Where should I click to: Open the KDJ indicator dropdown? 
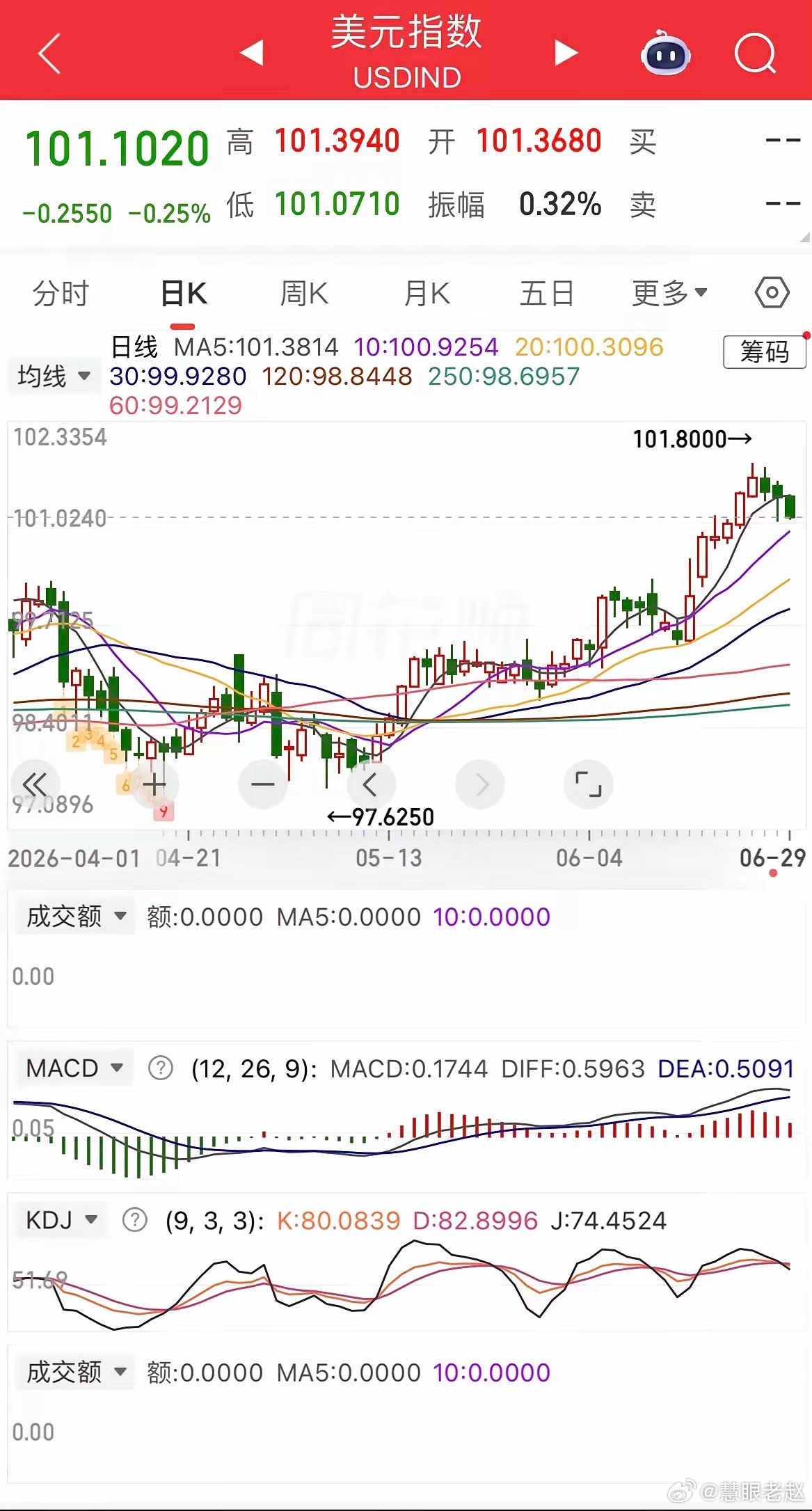61,1220
